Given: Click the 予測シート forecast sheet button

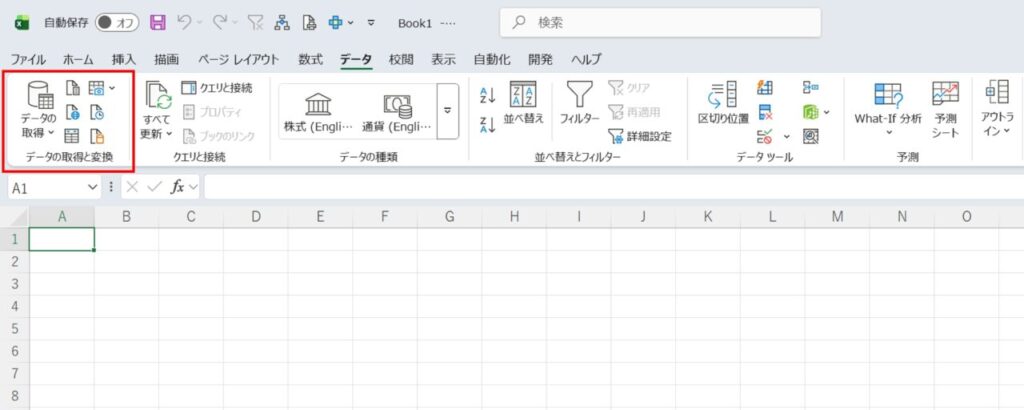Looking at the screenshot, I should click(x=946, y=110).
